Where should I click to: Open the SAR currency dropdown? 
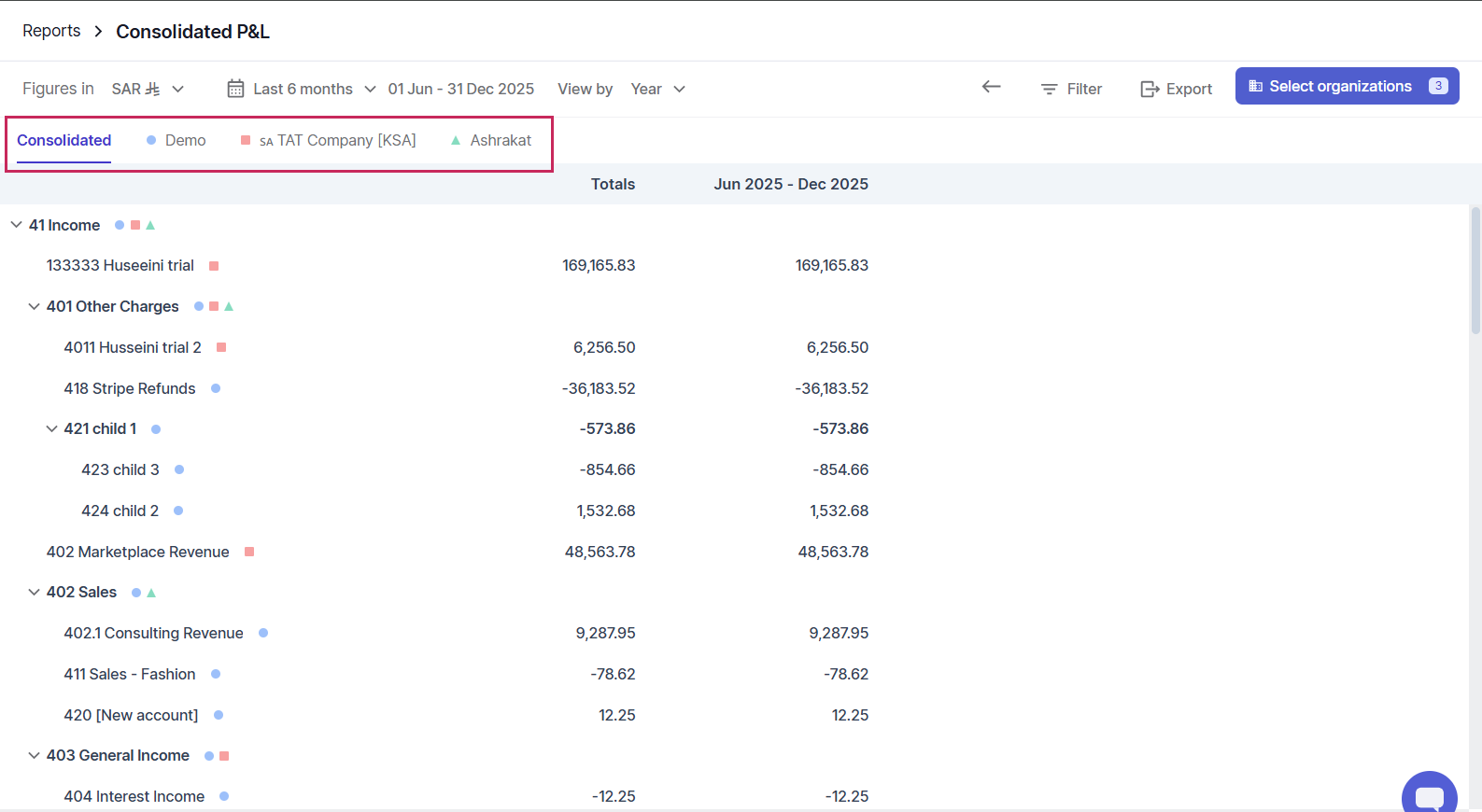coord(148,89)
